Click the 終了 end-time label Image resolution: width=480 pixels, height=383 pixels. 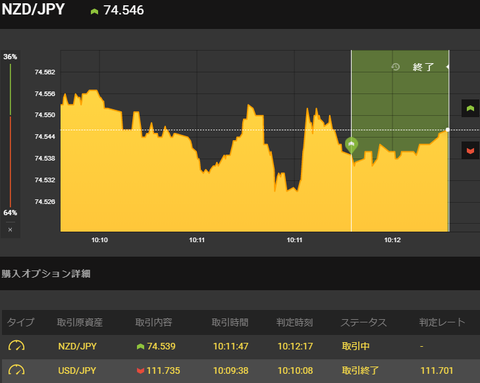tap(423, 67)
